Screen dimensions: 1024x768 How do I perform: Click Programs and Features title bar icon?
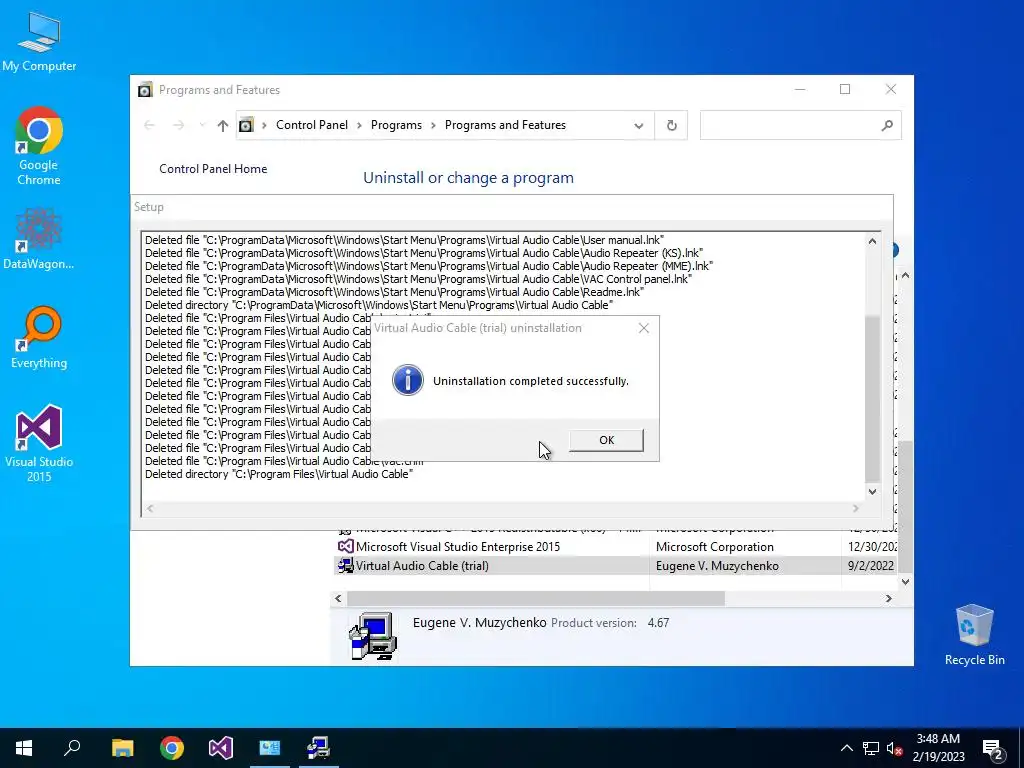145,90
